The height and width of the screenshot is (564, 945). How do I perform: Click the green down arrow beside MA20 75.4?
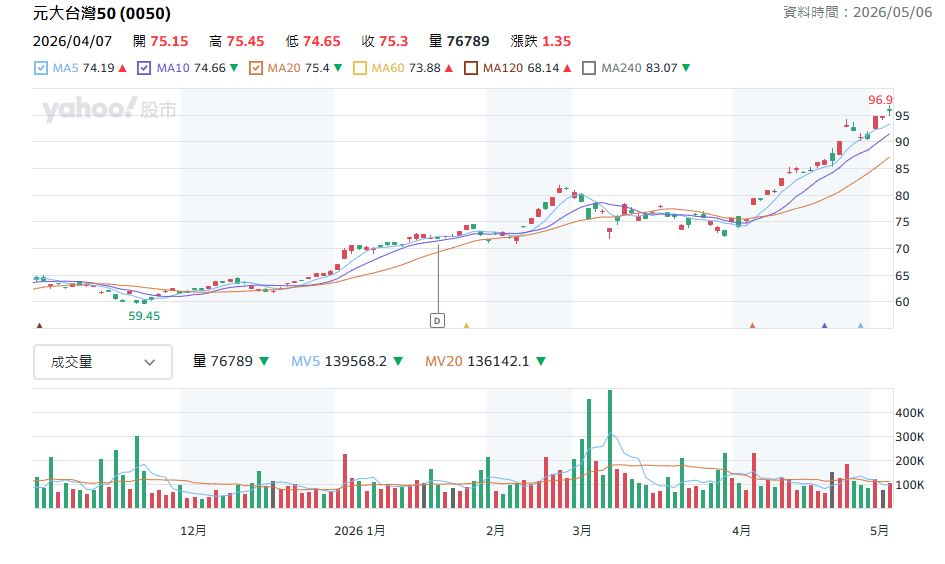[x=338, y=68]
